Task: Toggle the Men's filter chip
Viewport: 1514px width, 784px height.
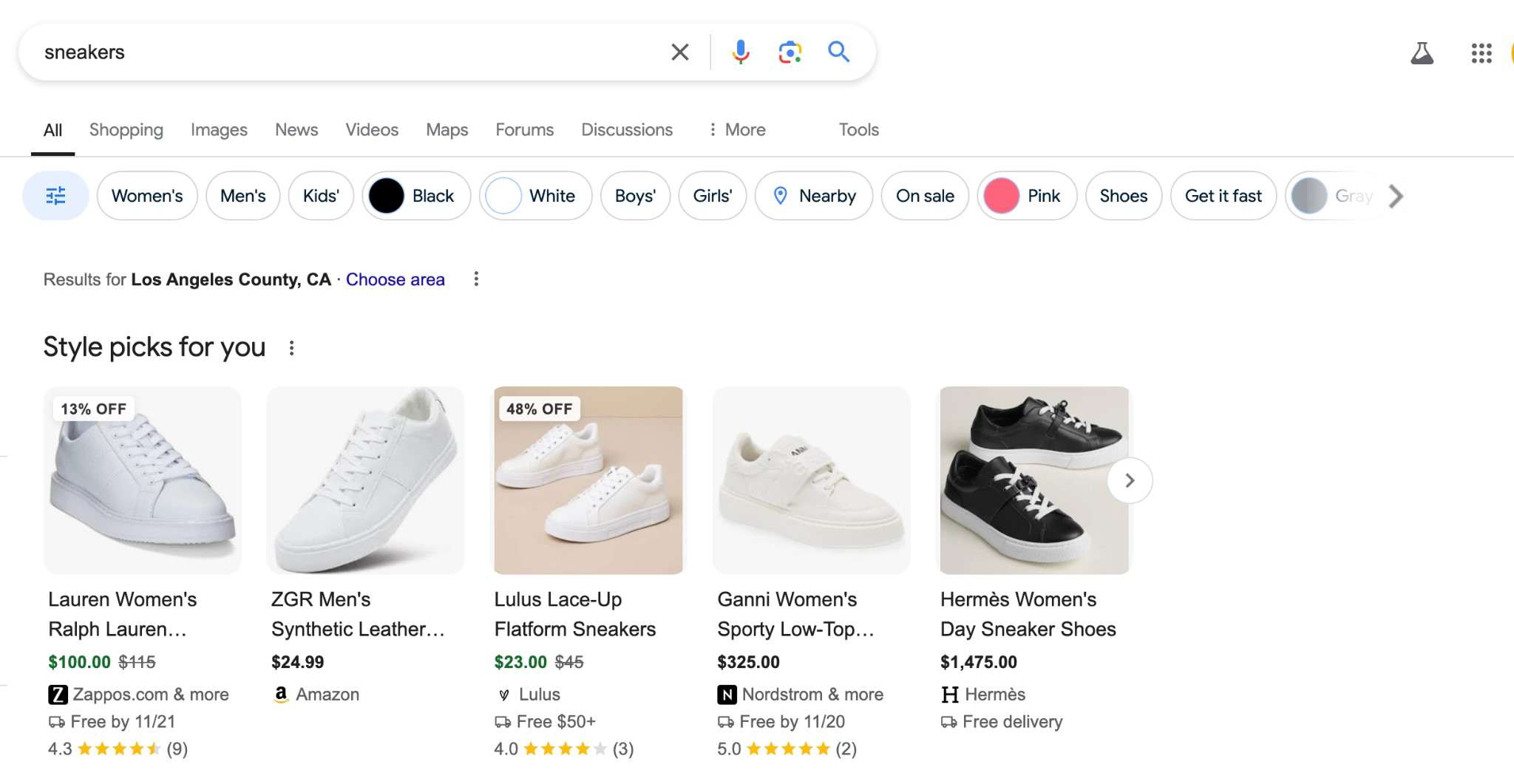Action: (x=242, y=196)
